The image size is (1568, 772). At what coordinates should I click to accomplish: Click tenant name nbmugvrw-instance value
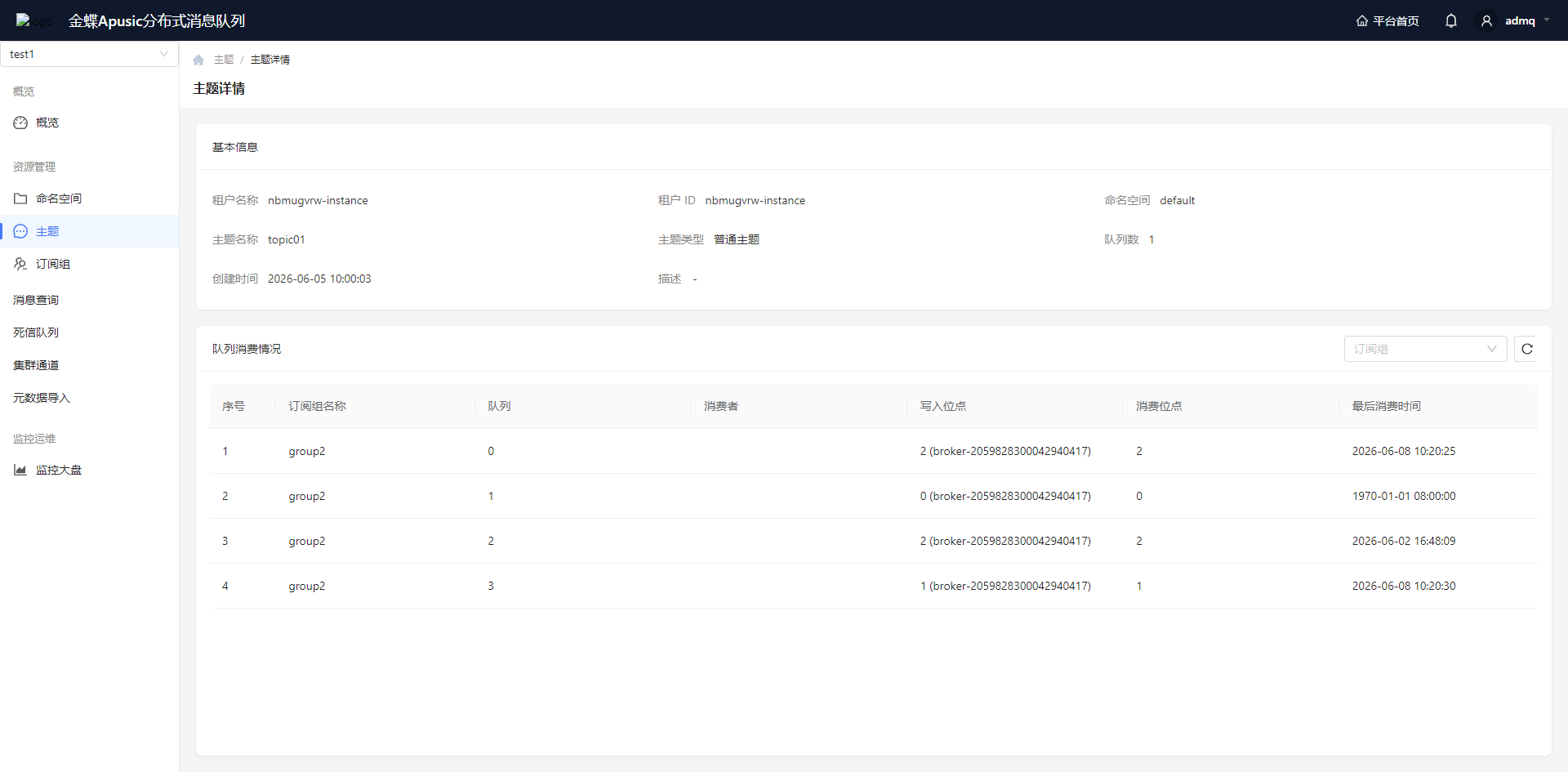tap(318, 200)
